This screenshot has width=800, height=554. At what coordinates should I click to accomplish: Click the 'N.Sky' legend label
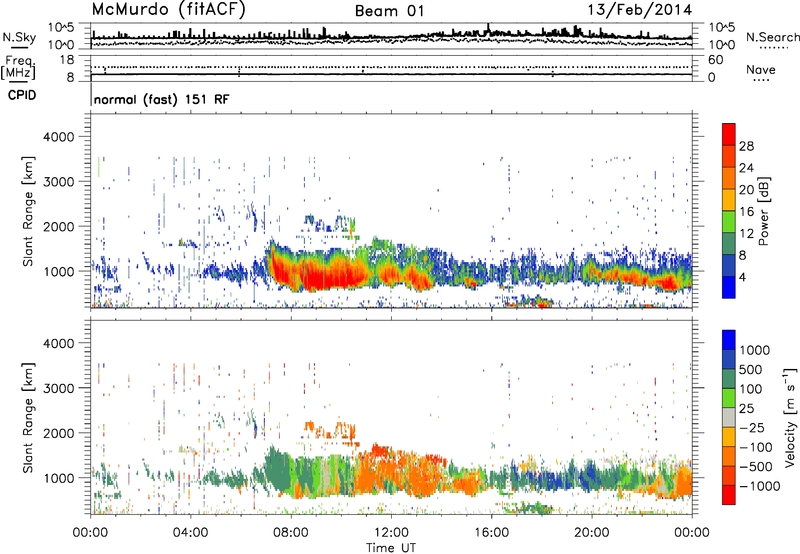19,37
